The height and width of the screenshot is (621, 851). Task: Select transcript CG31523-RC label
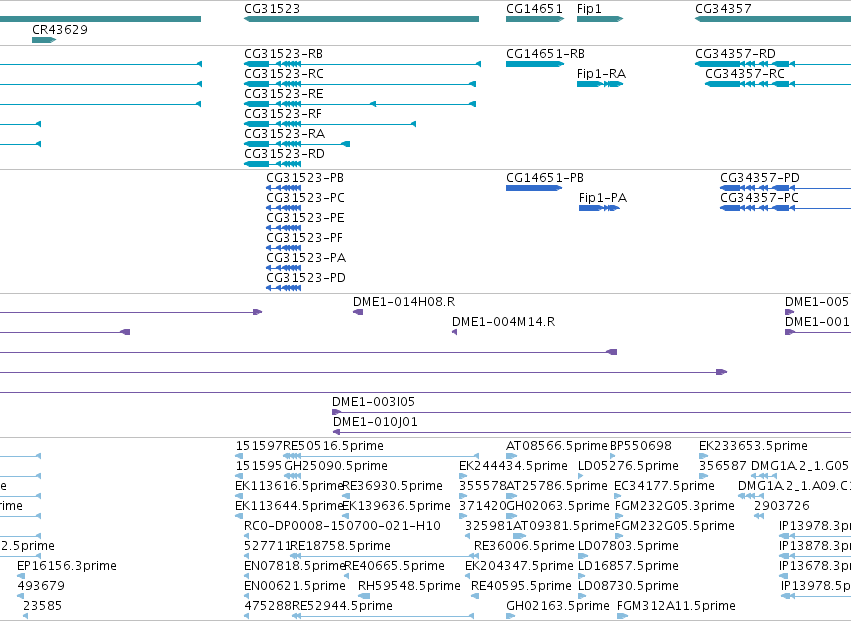[284, 74]
